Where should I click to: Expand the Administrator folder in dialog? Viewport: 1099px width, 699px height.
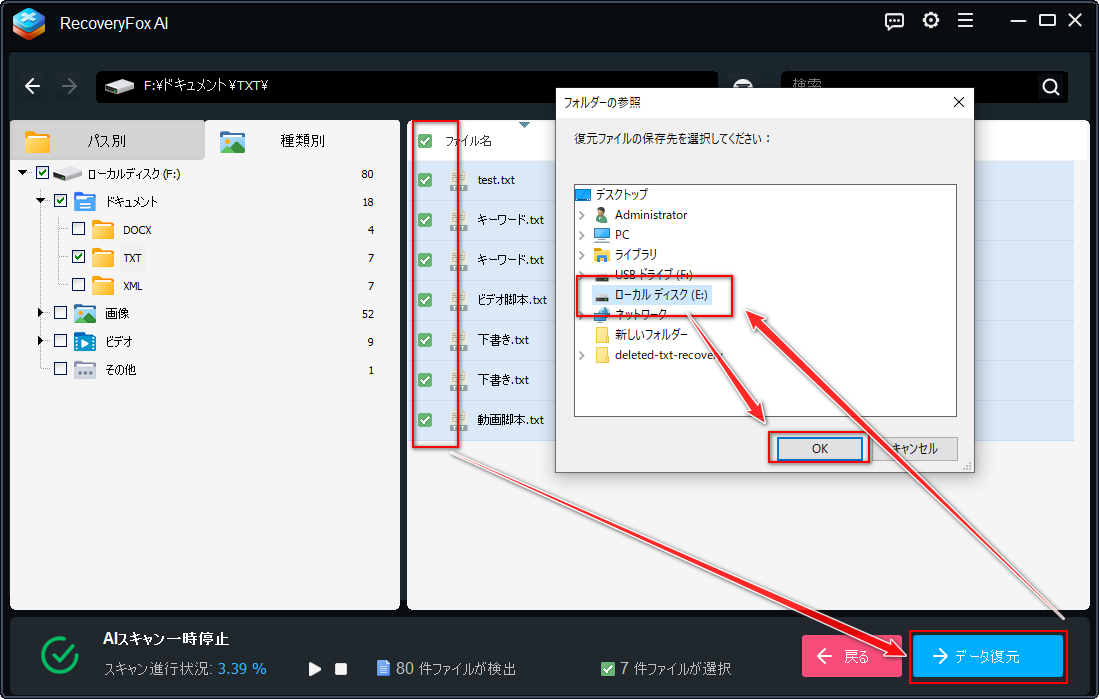582,215
